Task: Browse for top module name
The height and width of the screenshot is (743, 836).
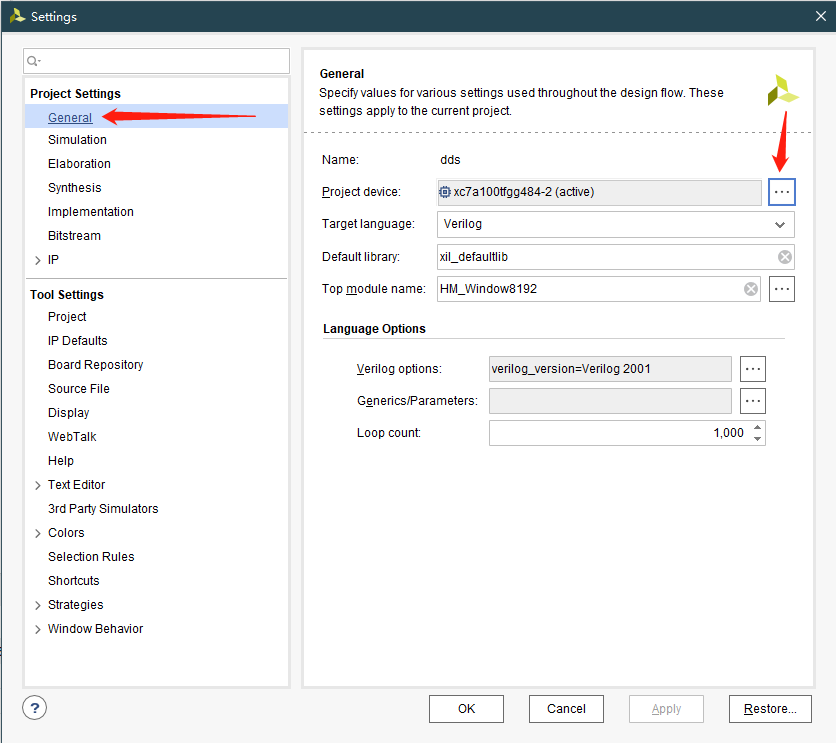Action: point(782,289)
